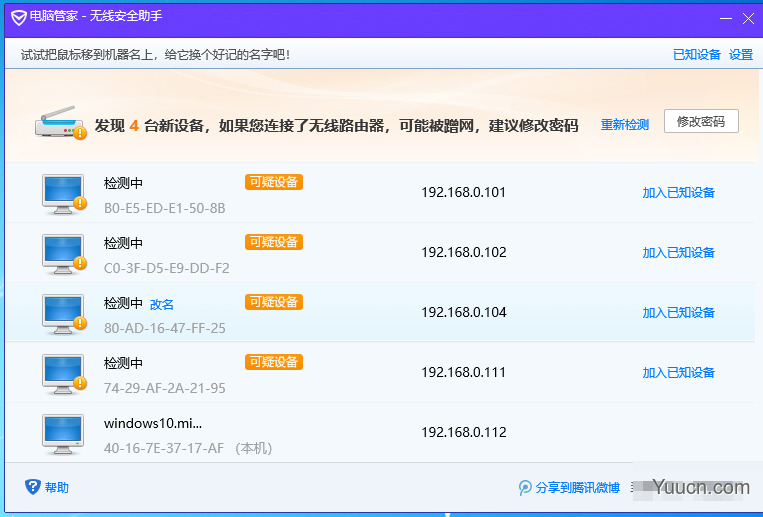Add 192.168.0.104 to known devices
Screen dimensions: 763x517
(678, 313)
